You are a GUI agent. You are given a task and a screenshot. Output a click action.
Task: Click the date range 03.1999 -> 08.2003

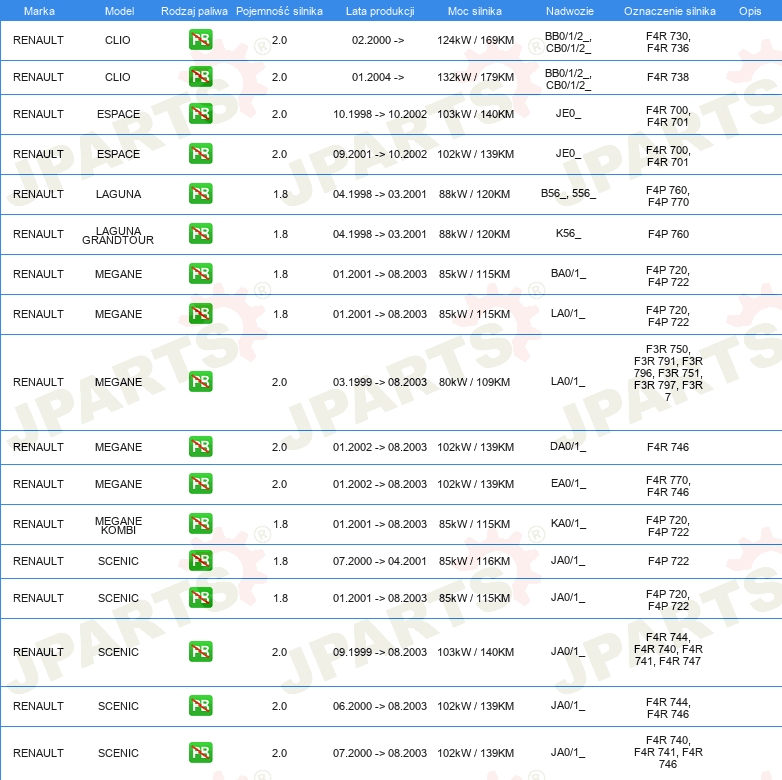380,382
